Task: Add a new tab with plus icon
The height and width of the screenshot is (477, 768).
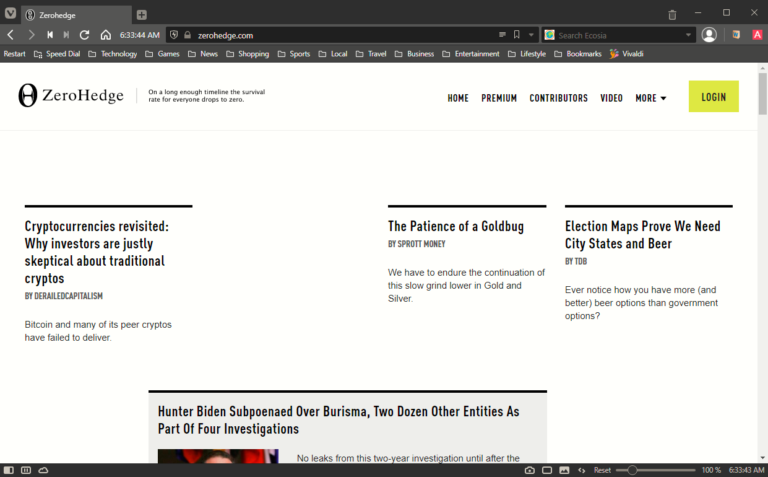Action: click(x=142, y=14)
